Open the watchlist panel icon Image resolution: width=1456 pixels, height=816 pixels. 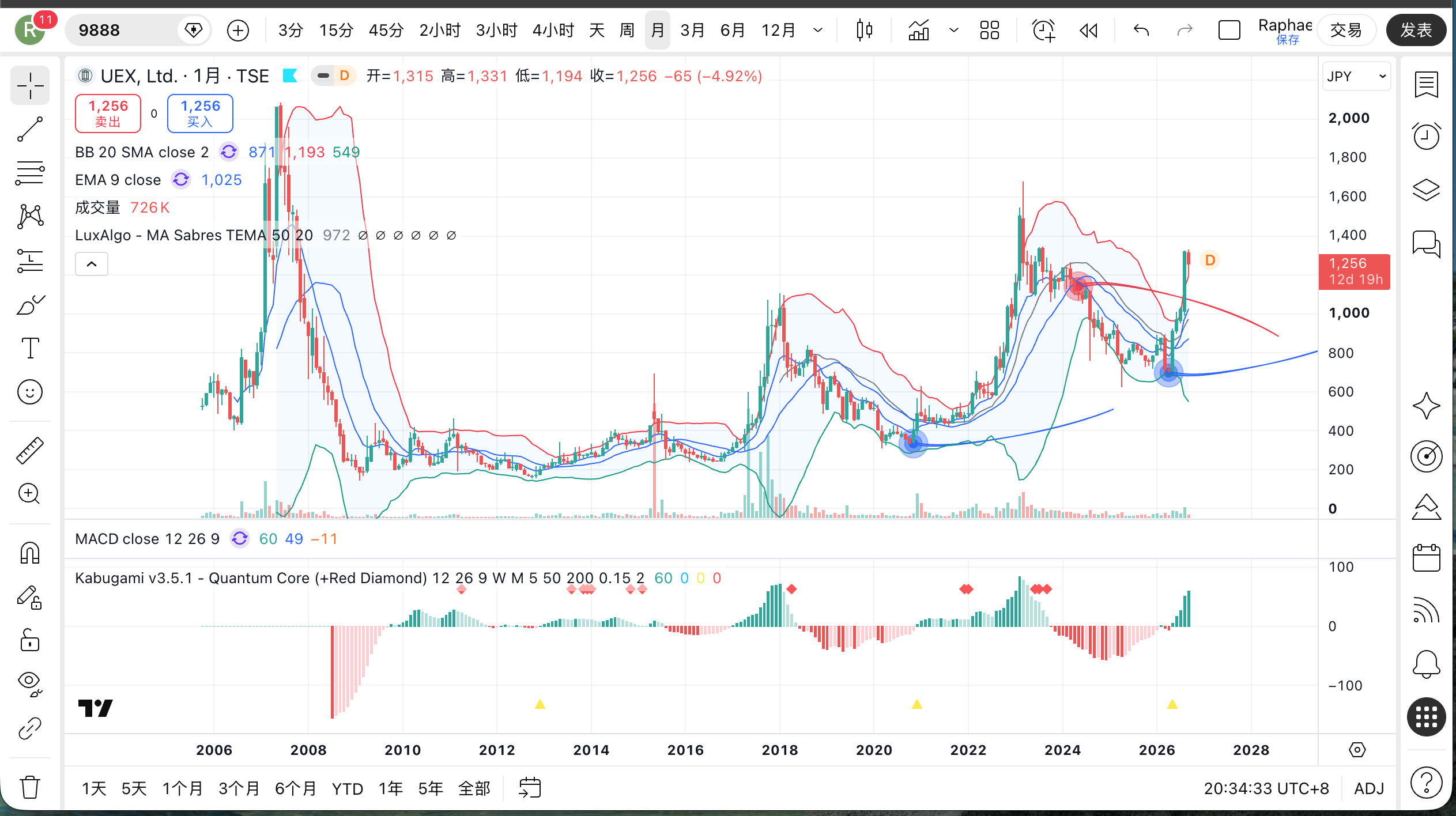pos(1426,85)
